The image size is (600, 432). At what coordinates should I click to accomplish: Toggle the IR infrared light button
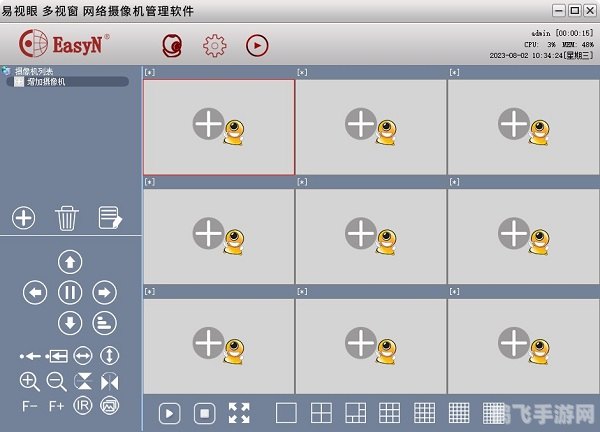[83, 406]
